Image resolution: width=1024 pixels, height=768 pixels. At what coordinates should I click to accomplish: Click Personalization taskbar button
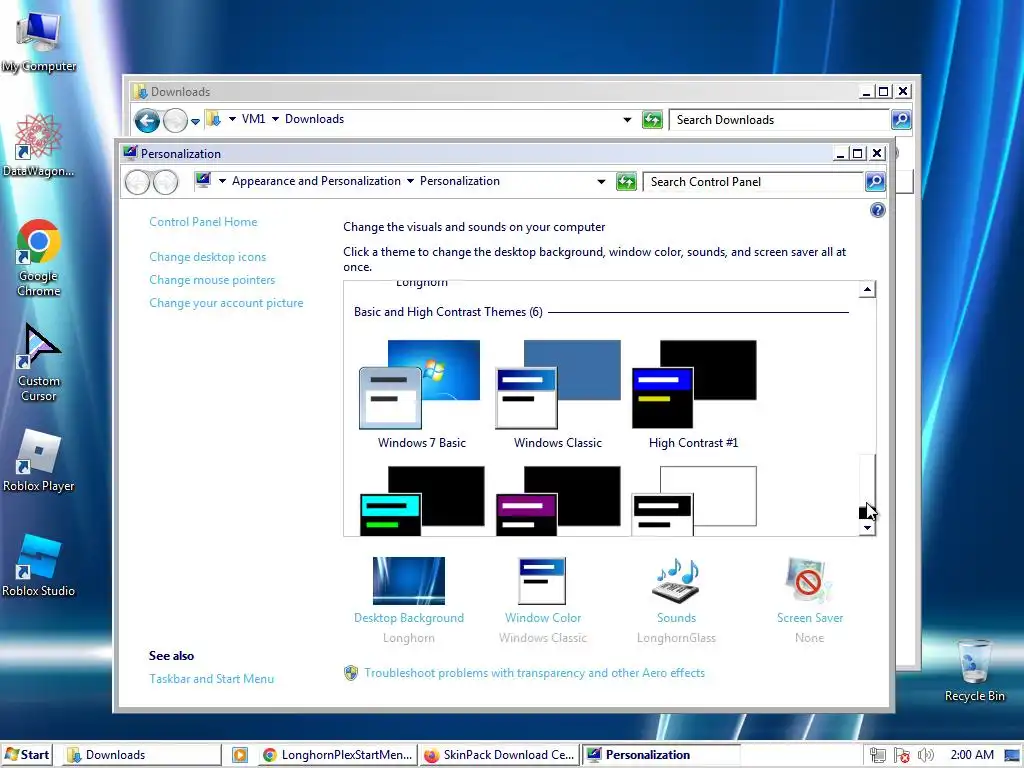click(x=661, y=755)
